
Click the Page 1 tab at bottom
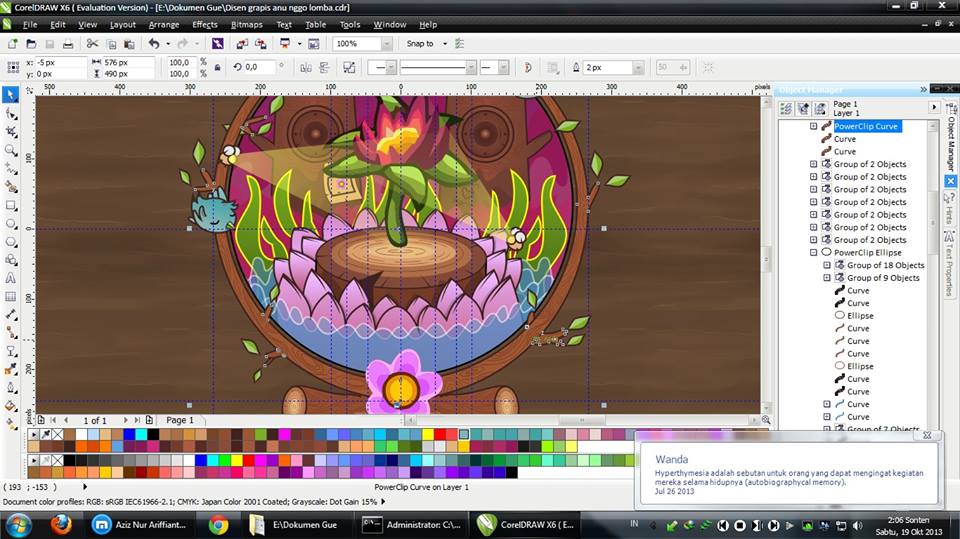pyautogui.click(x=180, y=421)
